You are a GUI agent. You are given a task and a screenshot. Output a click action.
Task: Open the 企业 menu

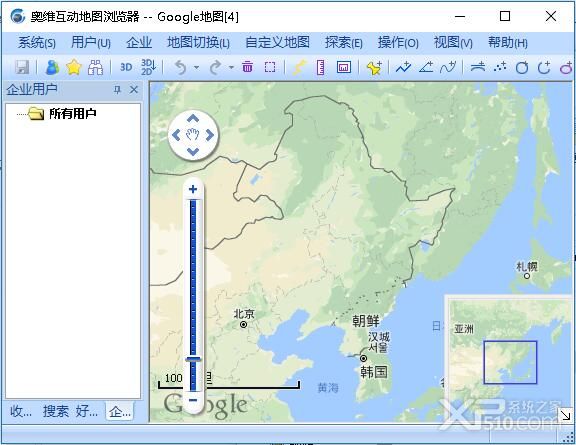pos(139,43)
